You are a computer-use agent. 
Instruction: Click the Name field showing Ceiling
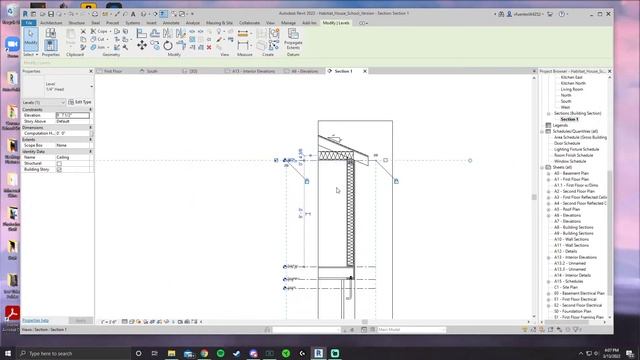[72, 157]
